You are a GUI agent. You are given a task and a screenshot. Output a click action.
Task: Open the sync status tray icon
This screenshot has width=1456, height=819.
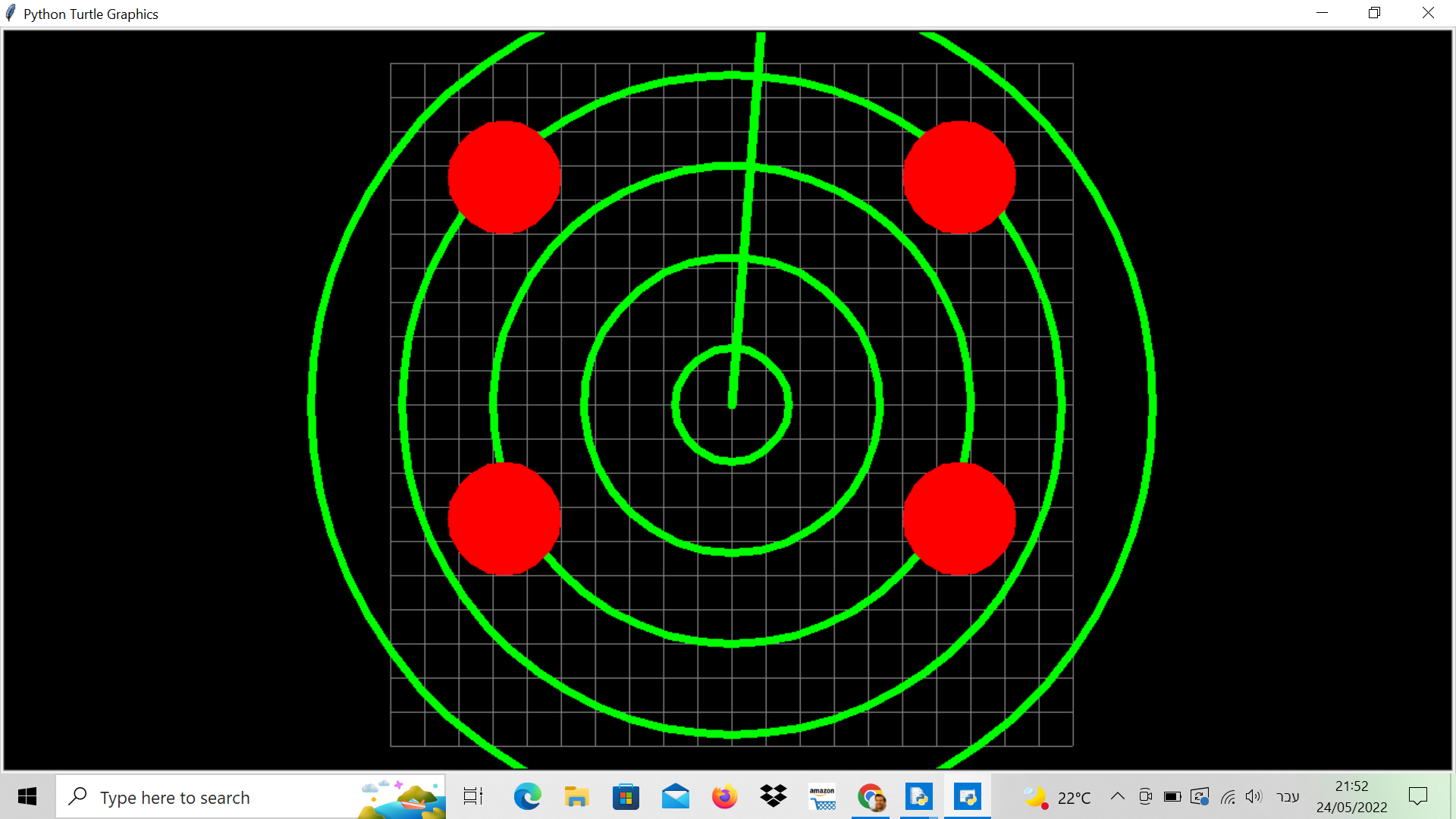1200,796
